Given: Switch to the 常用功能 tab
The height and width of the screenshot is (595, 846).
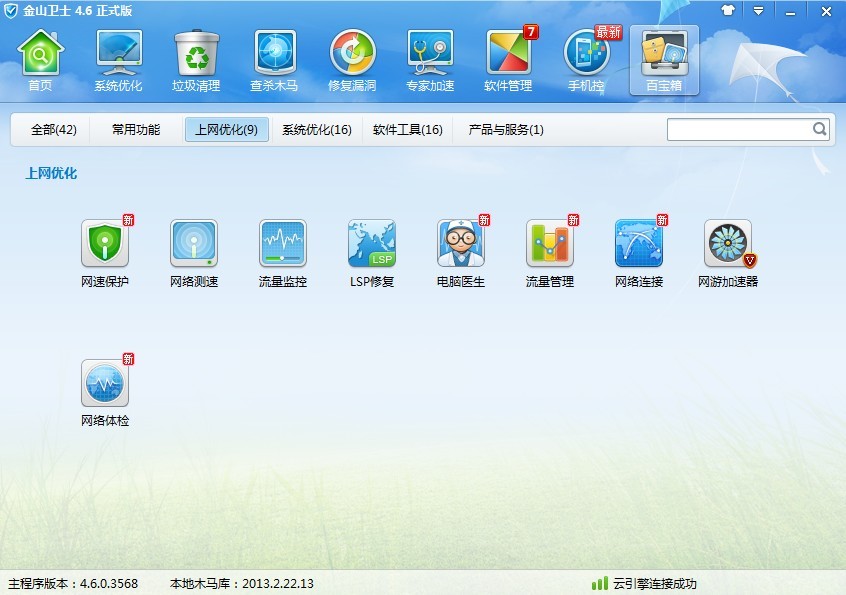Looking at the screenshot, I should point(136,129).
